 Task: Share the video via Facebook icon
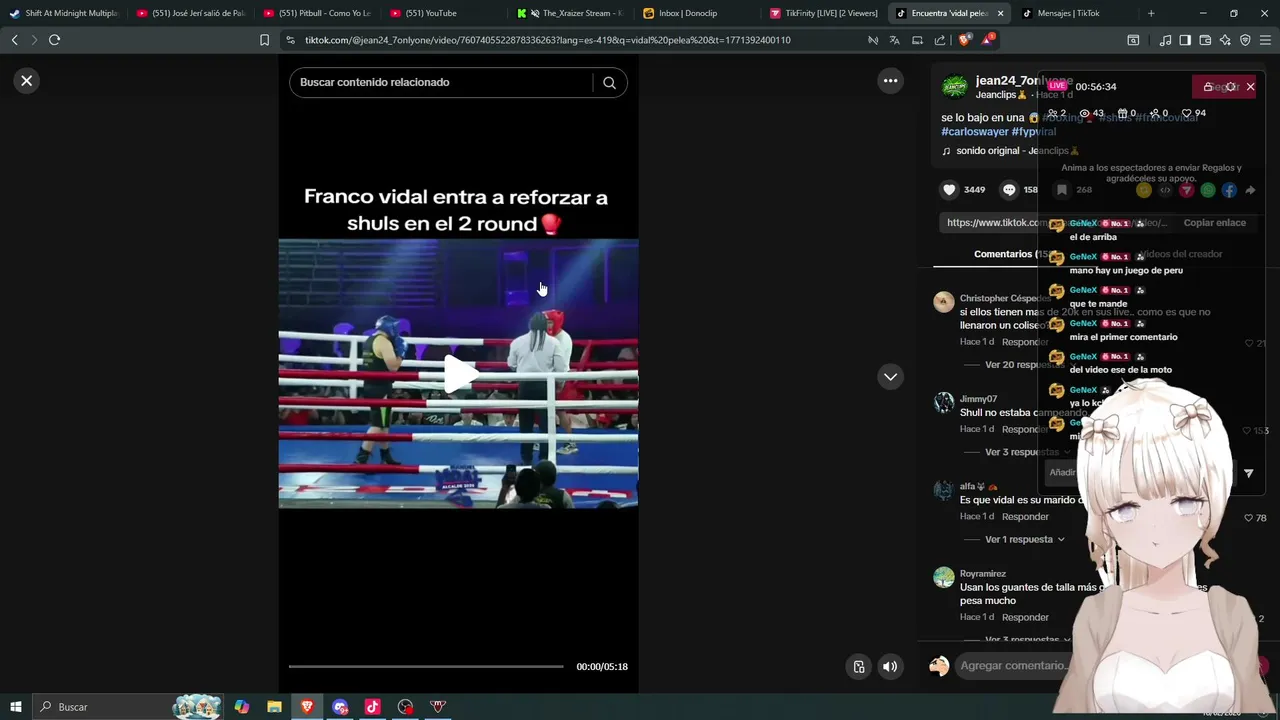point(1229,190)
